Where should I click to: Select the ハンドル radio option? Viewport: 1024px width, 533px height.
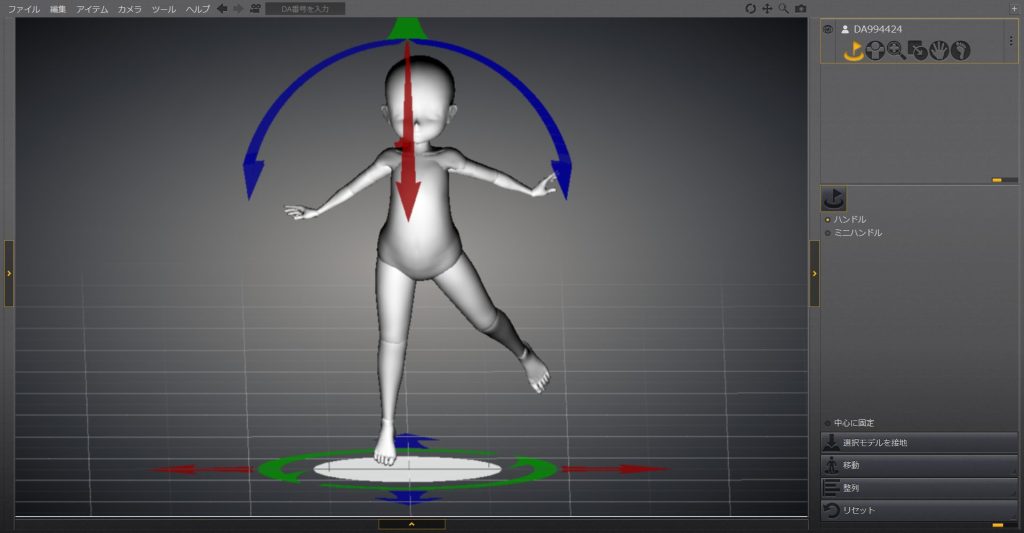pyautogui.click(x=828, y=219)
